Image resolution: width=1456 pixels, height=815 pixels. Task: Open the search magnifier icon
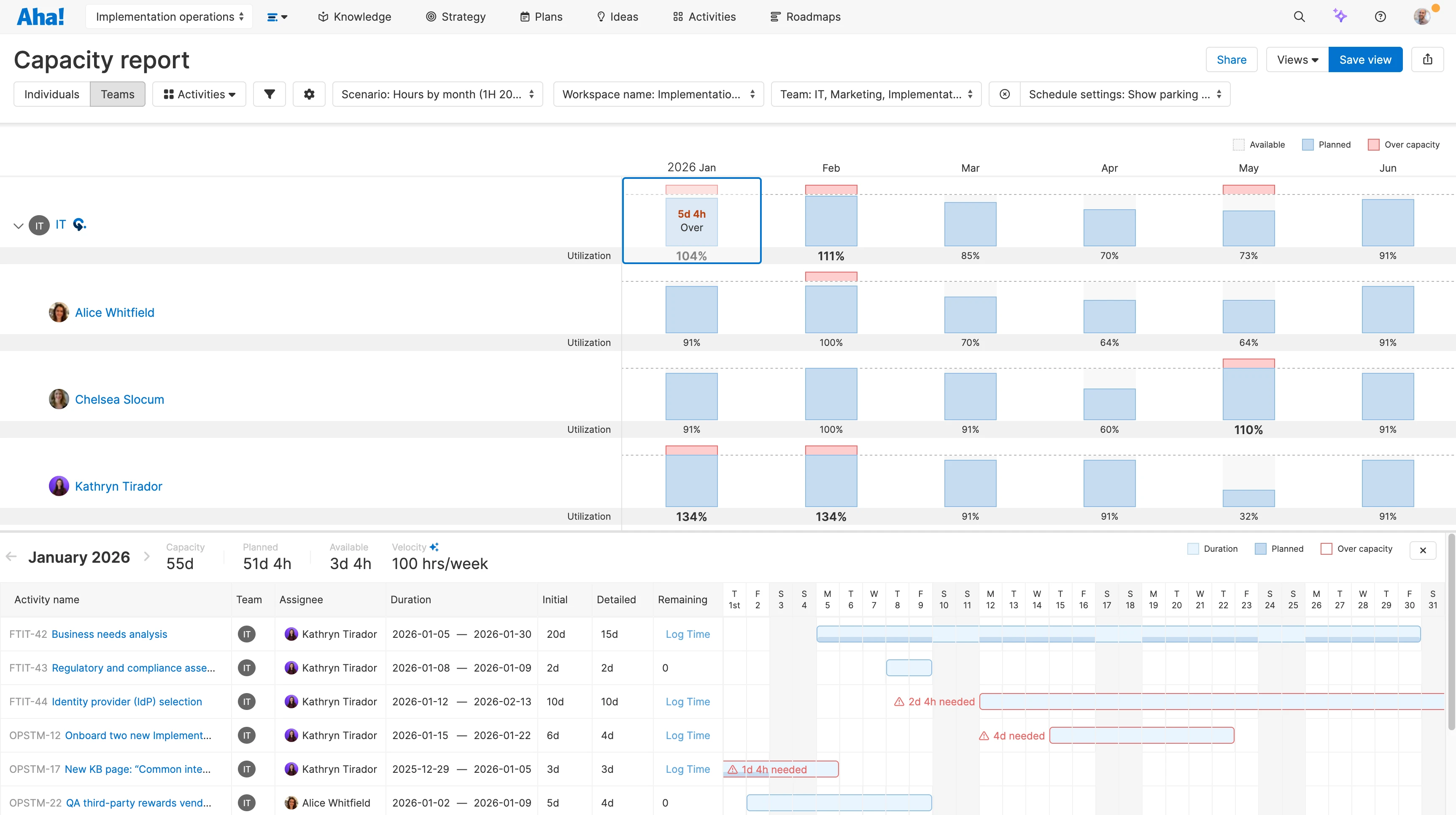(1299, 17)
